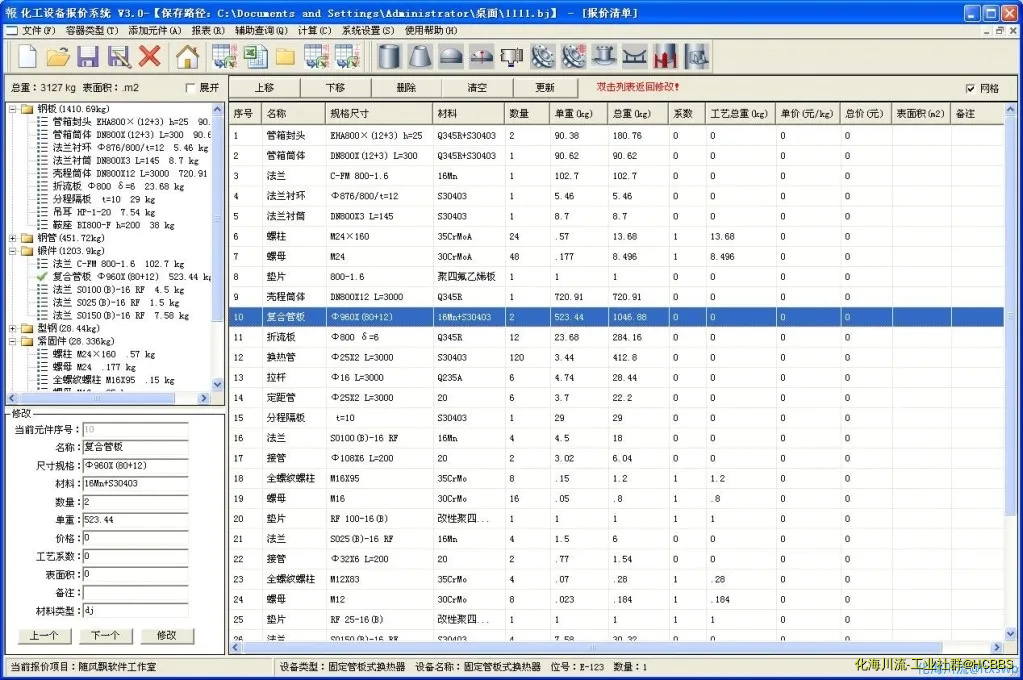Click the nozzle pipe fitting icon
1023x680 pixels.
(512, 57)
